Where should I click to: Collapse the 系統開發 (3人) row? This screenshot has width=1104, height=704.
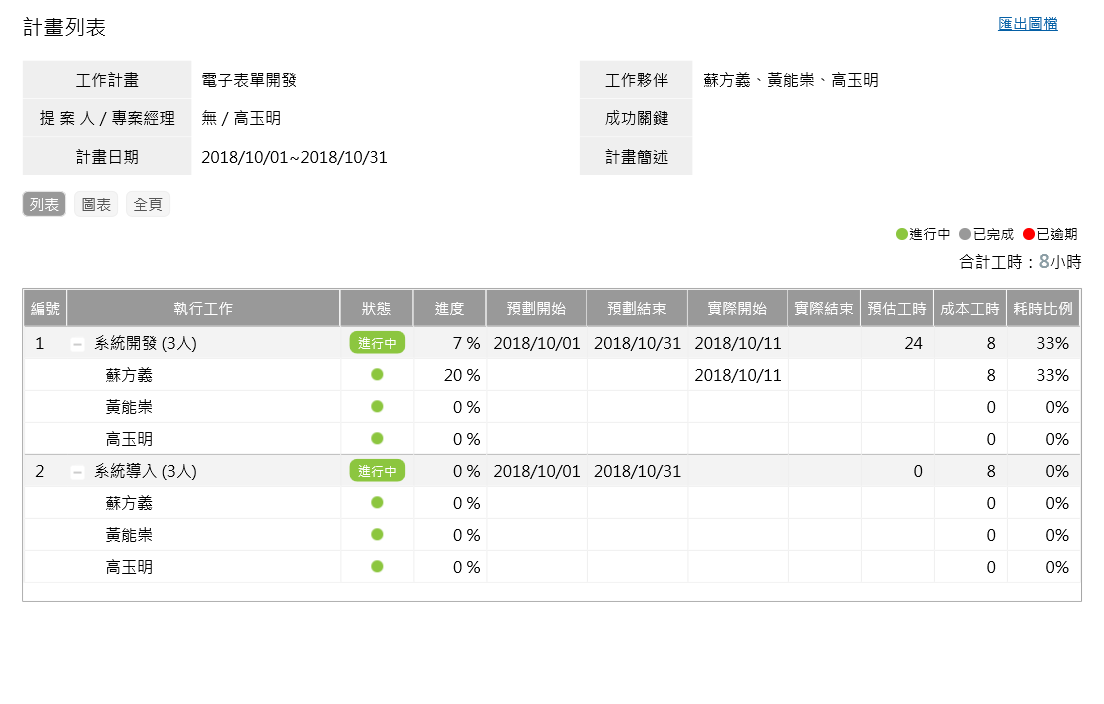point(77,344)
